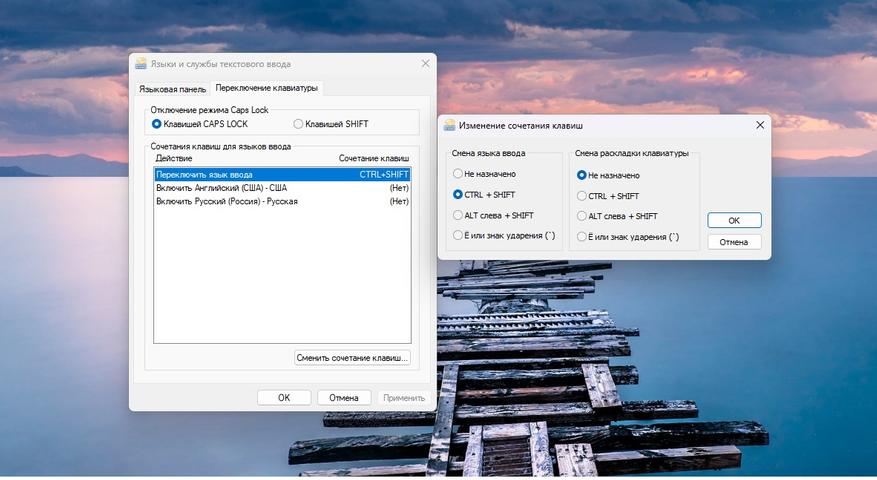Click 'Сменить сочетание клавиш...' button
This screenshot has height=480, width=877.
point(352,358)
